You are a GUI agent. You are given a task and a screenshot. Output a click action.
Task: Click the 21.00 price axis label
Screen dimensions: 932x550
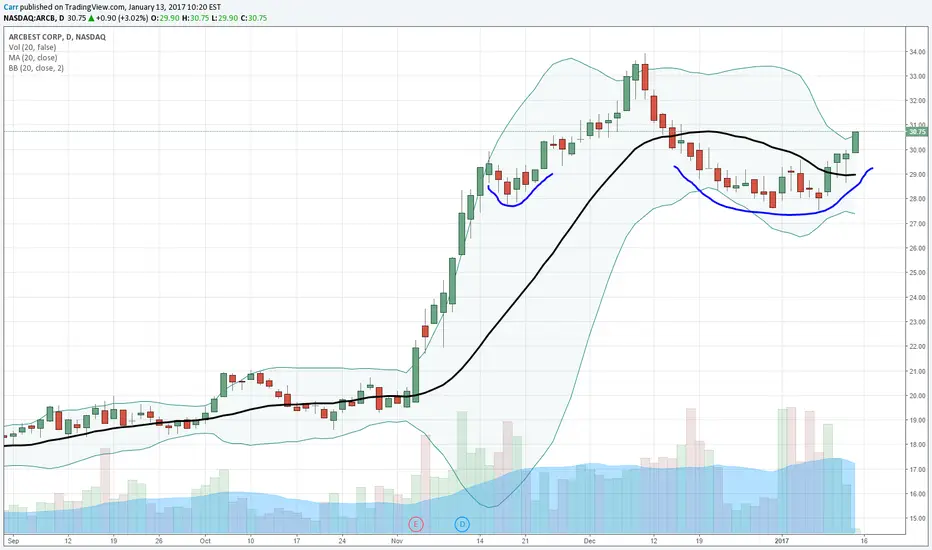[x=917, y=372]
